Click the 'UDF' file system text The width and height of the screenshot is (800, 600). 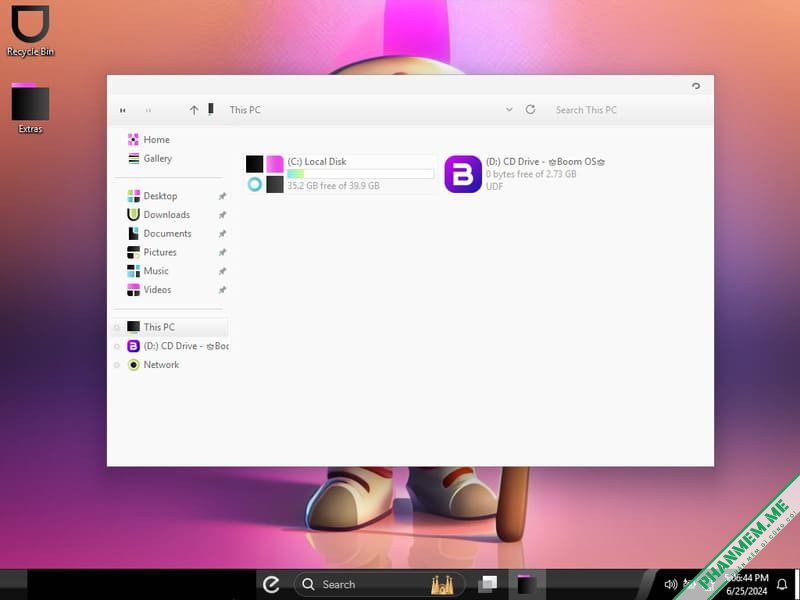[x=494, y=186]
